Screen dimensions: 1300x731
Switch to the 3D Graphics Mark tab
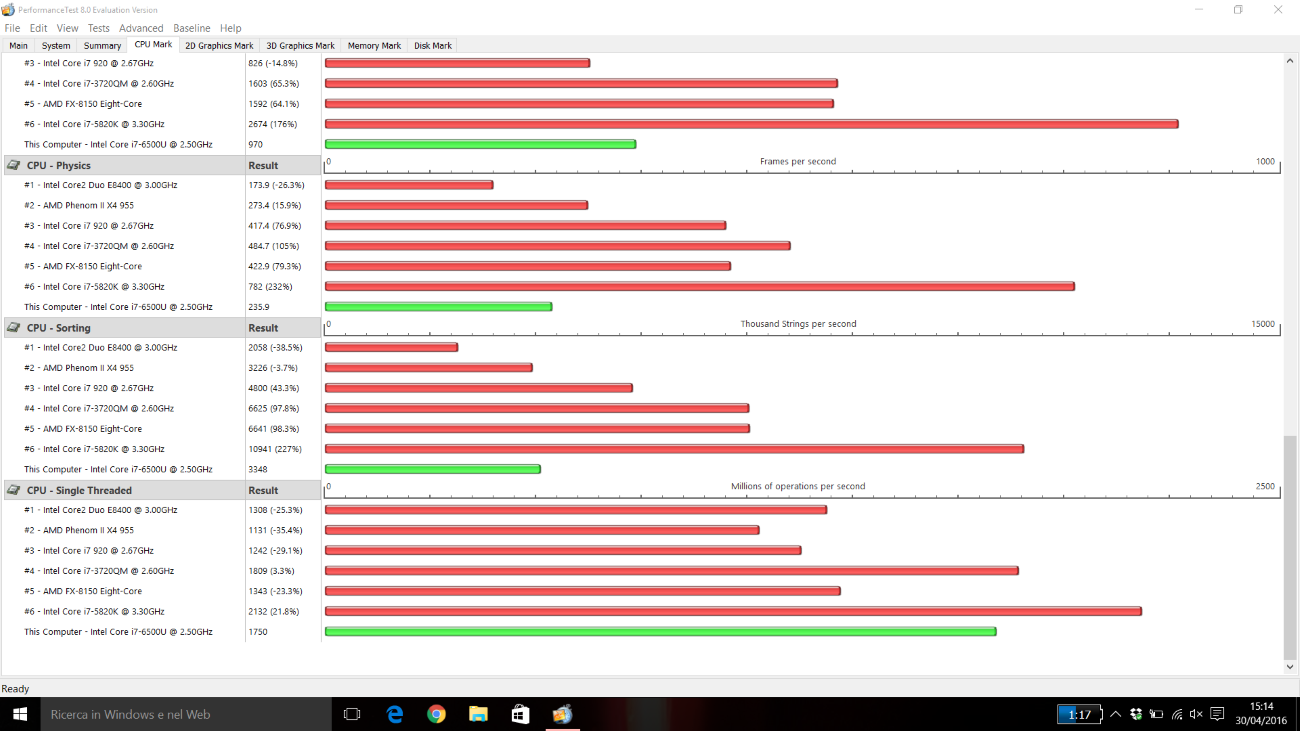pos(300,45)
